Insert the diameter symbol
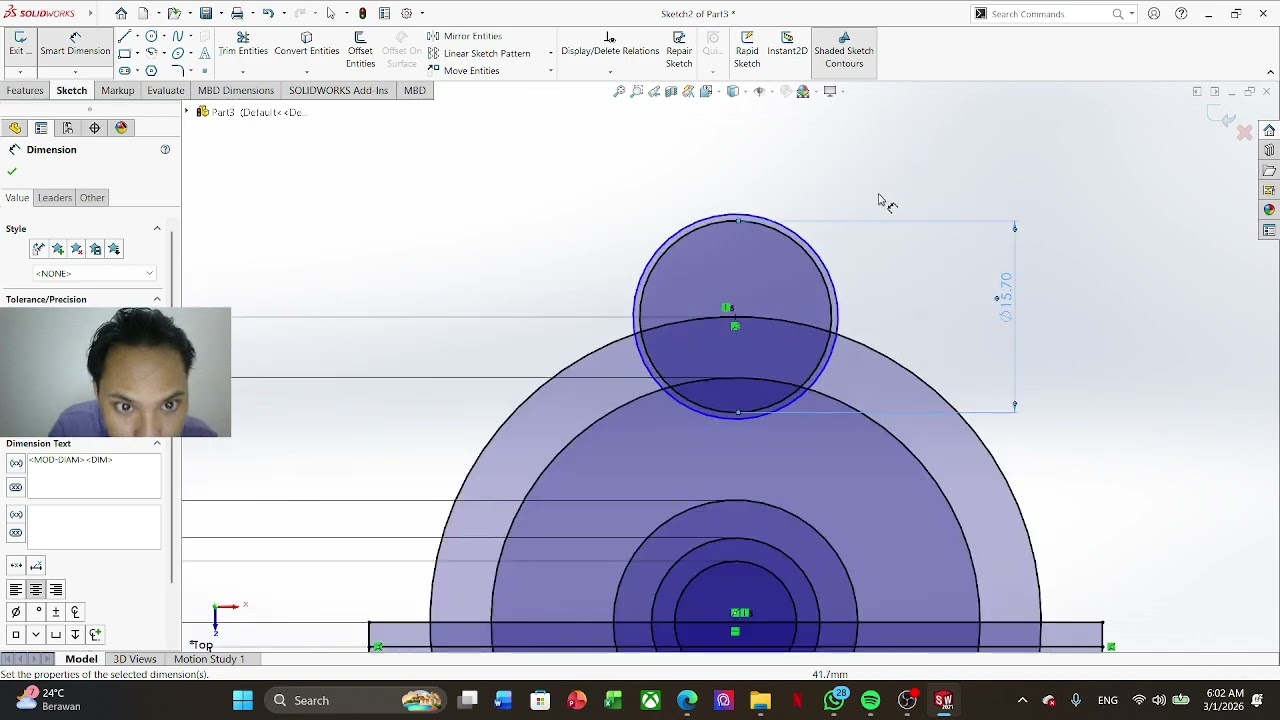 (16, 612)
